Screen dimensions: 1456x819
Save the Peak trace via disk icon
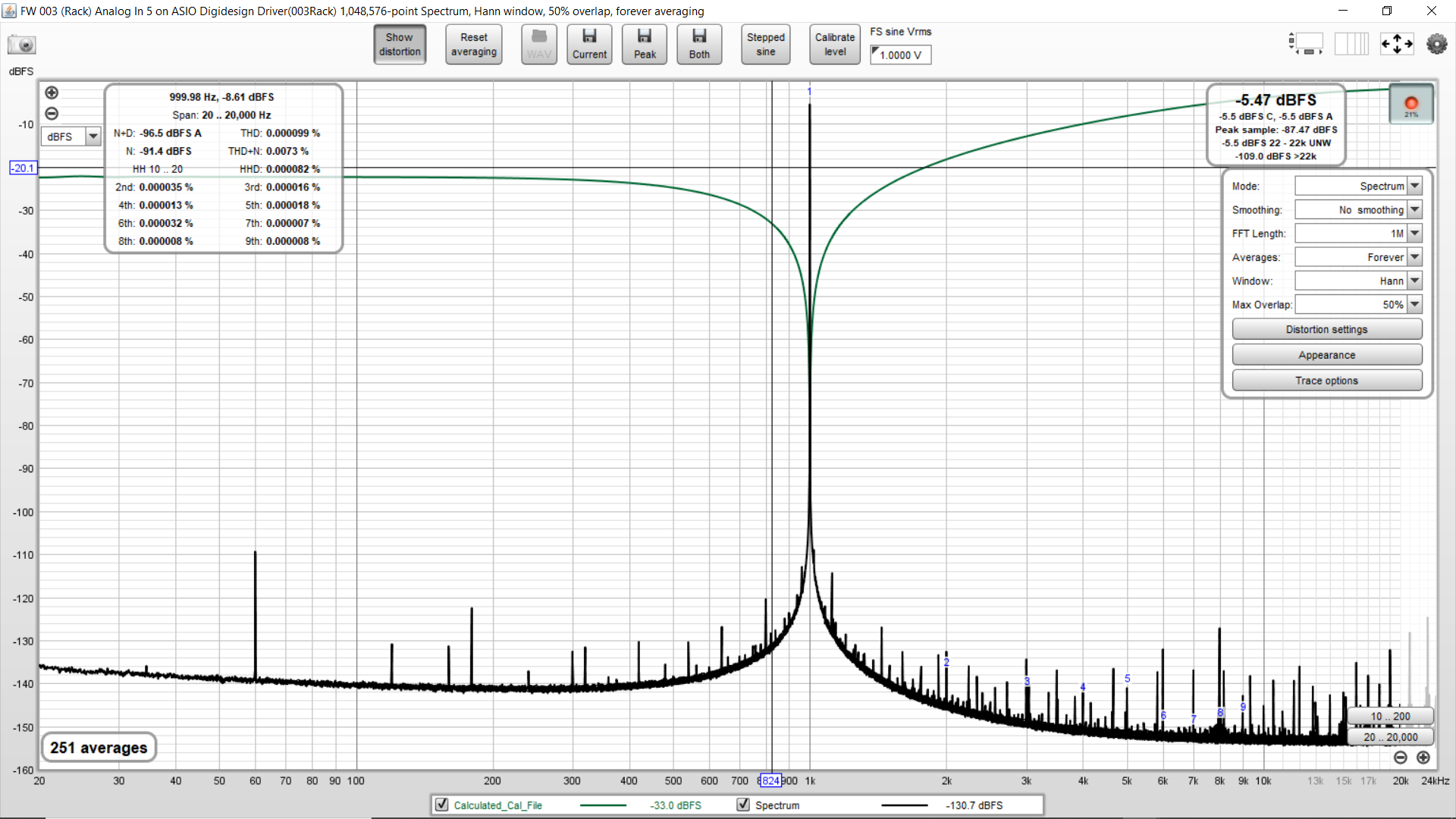tap(645, 45)
